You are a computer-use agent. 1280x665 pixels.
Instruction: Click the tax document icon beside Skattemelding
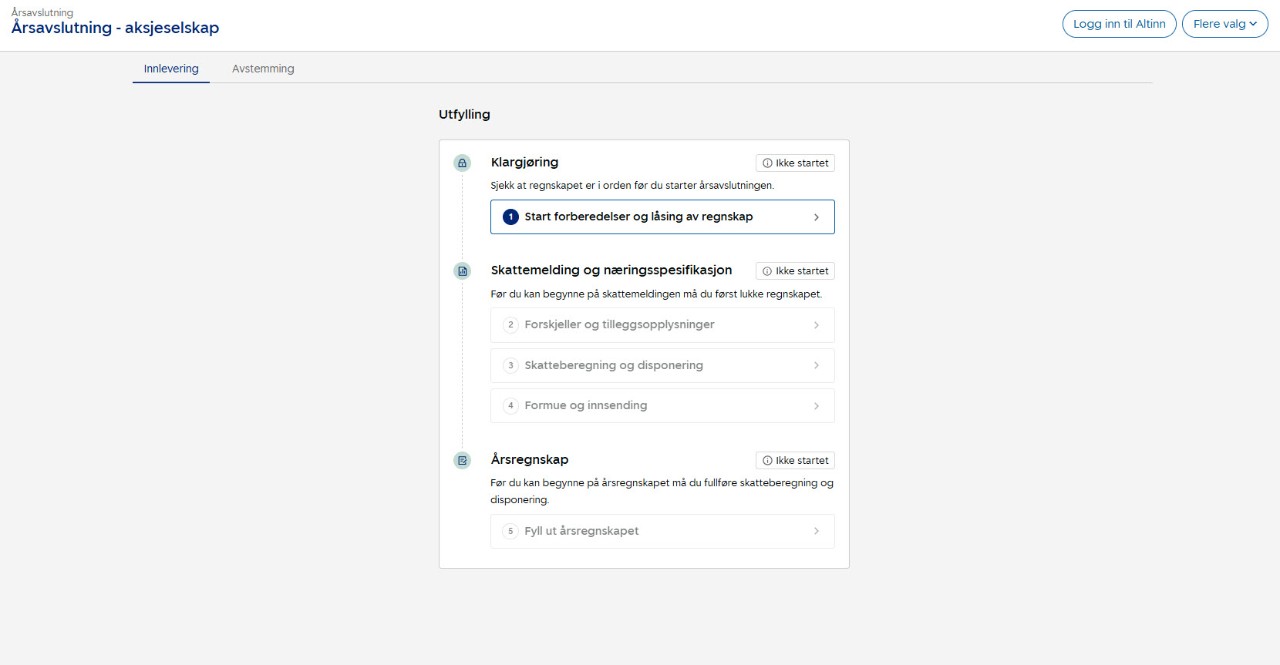(x=462, y=271)
